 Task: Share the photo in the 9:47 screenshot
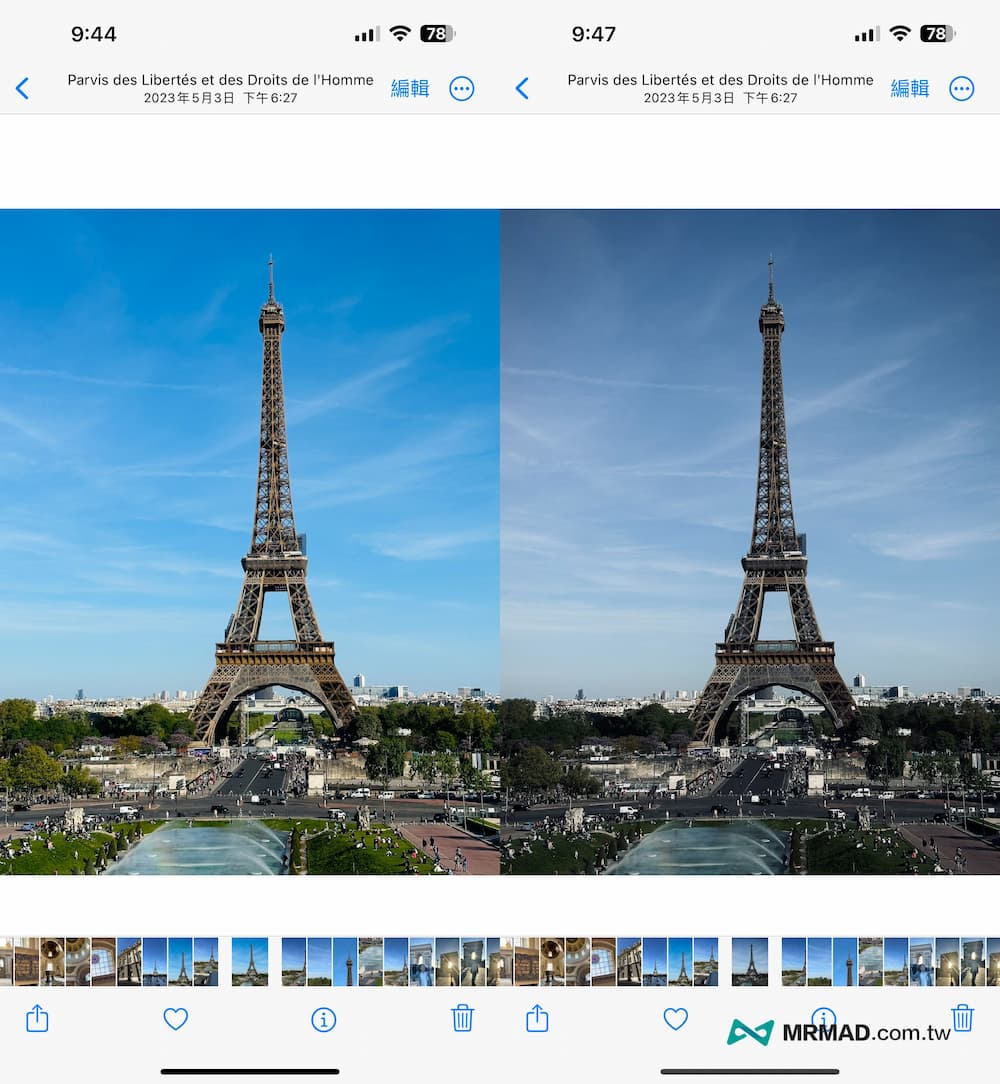537,1018
